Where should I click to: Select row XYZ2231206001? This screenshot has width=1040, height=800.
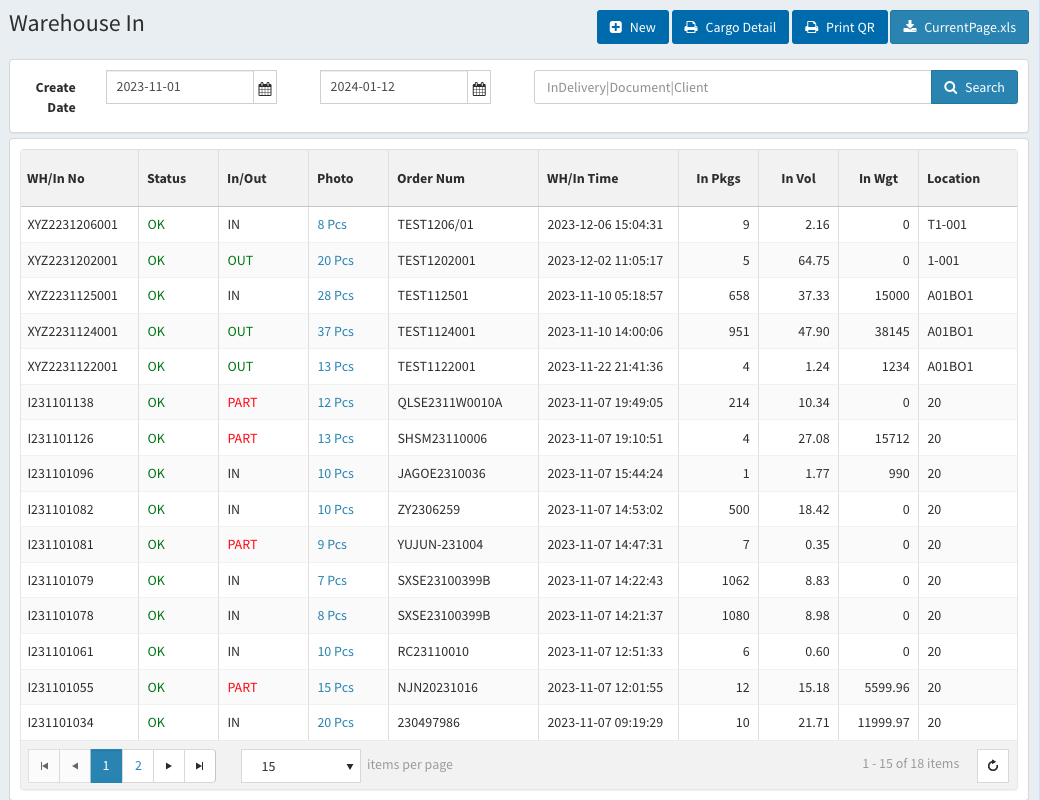click(x=519, y=225)
